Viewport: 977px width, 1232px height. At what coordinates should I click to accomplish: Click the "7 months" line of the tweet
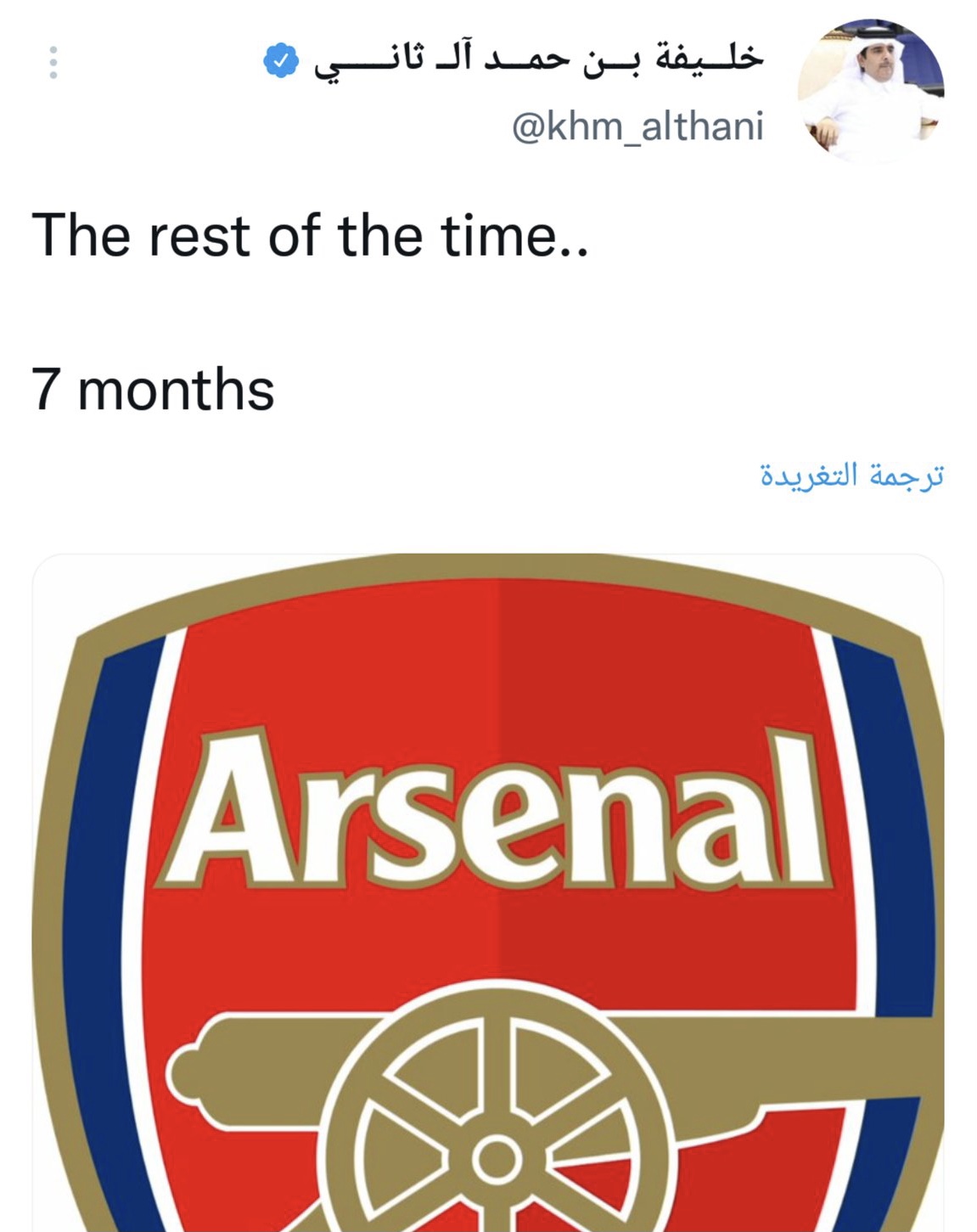153,389
